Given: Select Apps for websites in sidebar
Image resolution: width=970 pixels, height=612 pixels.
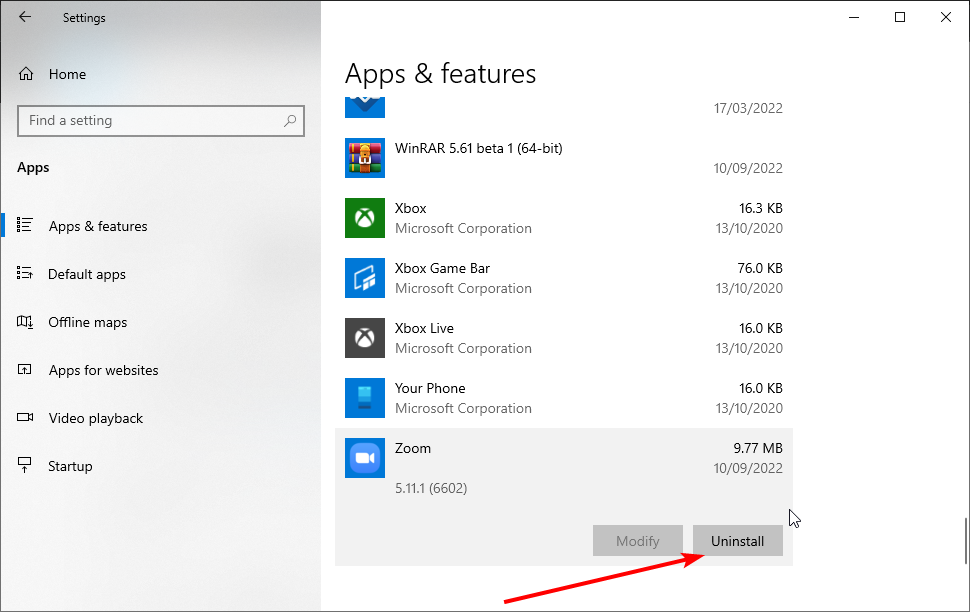Looking at the screenshot, I should pyautogui.click(x=103, y=370).
